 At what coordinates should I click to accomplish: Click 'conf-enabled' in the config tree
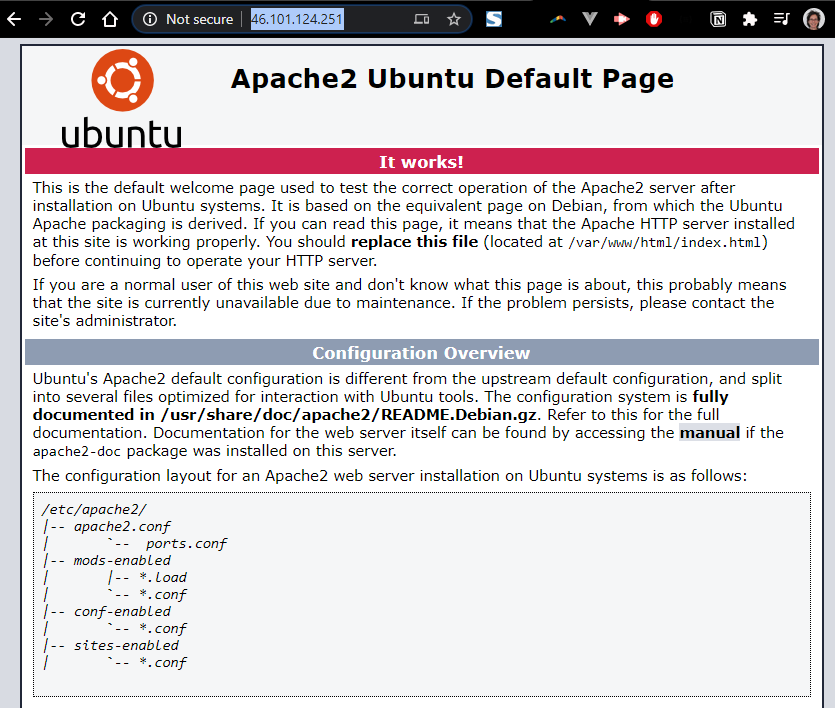point(122,612)
